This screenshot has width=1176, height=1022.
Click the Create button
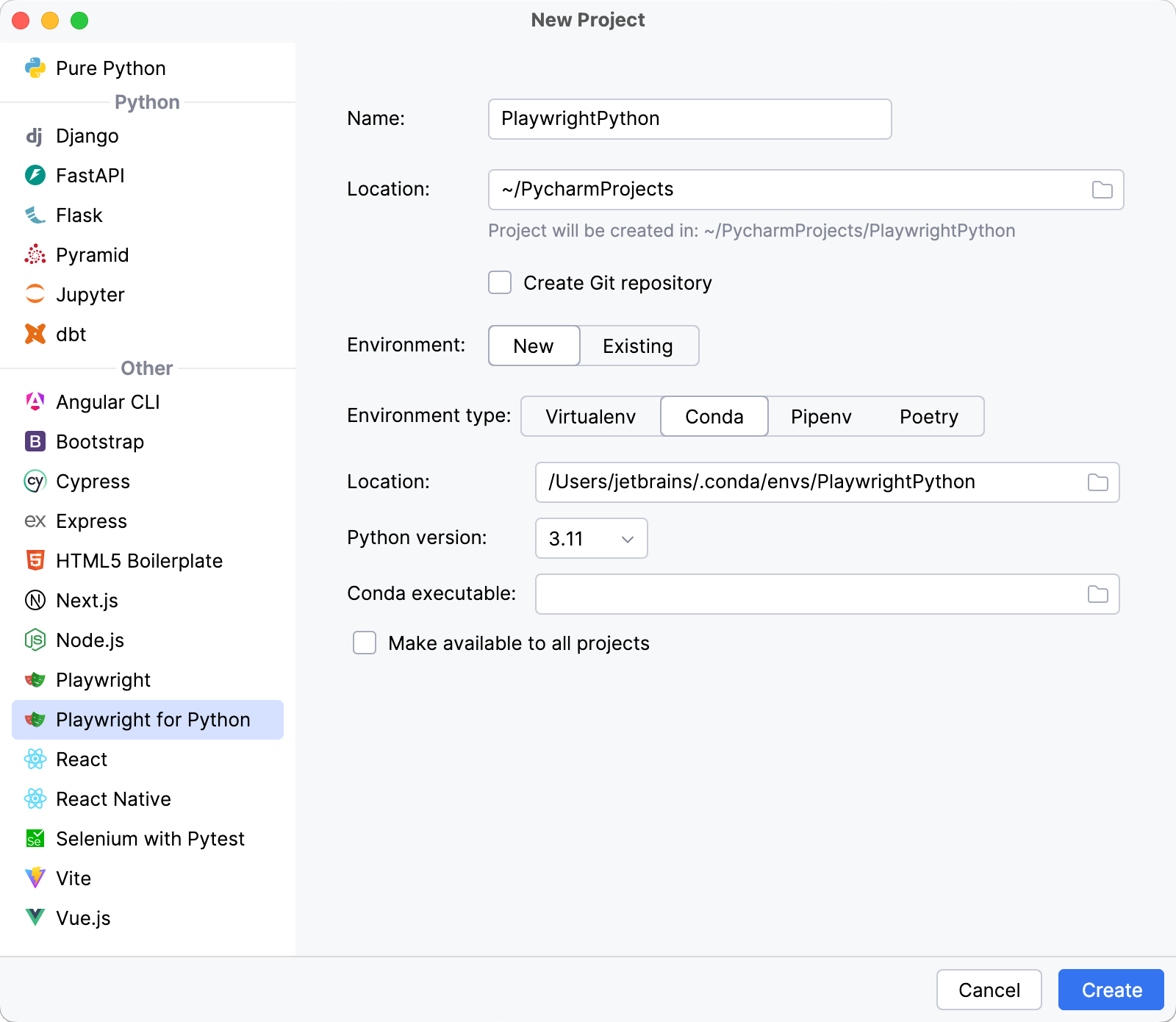pyautogui.click(x=1111, y=990)
